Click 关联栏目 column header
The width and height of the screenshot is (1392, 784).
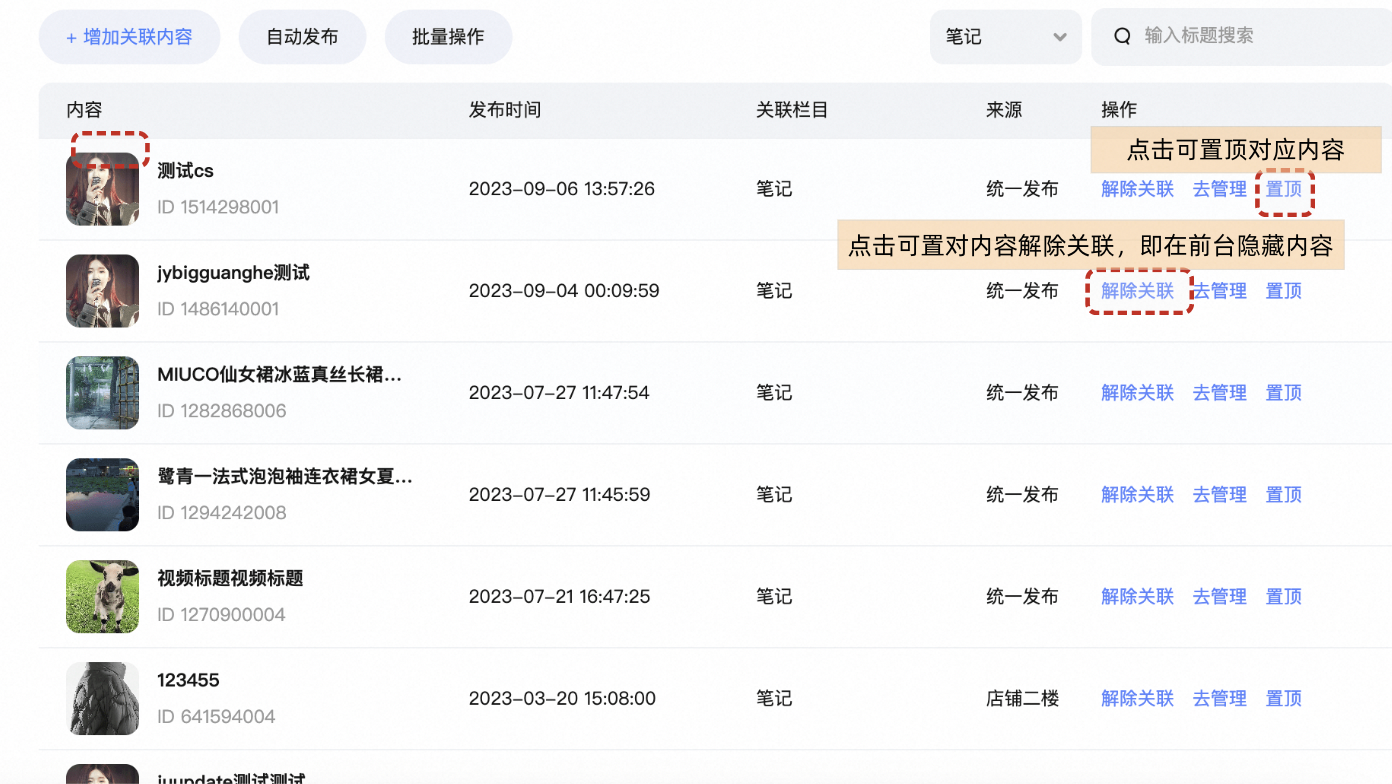pos(792,110)
